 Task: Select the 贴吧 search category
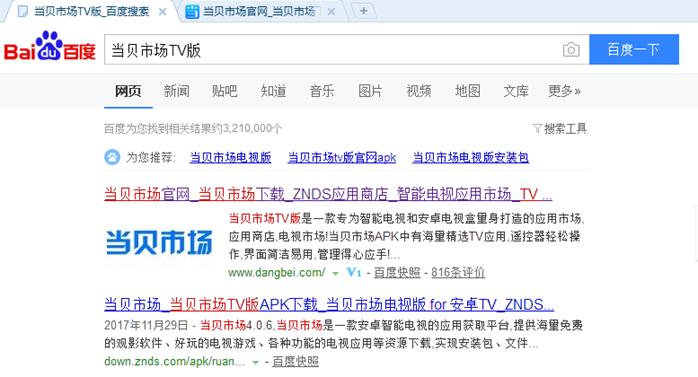click(225, 91)
